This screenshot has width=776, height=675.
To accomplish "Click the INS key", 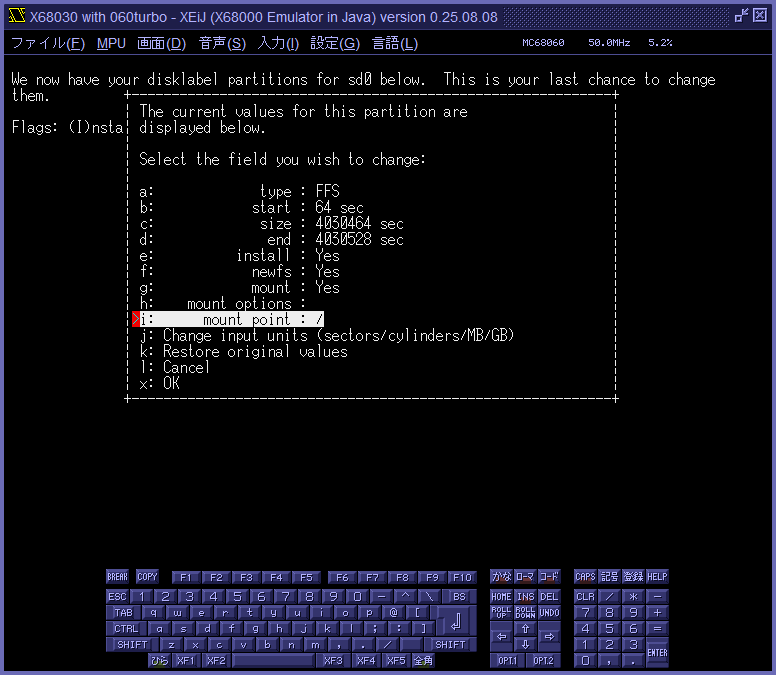I will (x=525, y=596).
